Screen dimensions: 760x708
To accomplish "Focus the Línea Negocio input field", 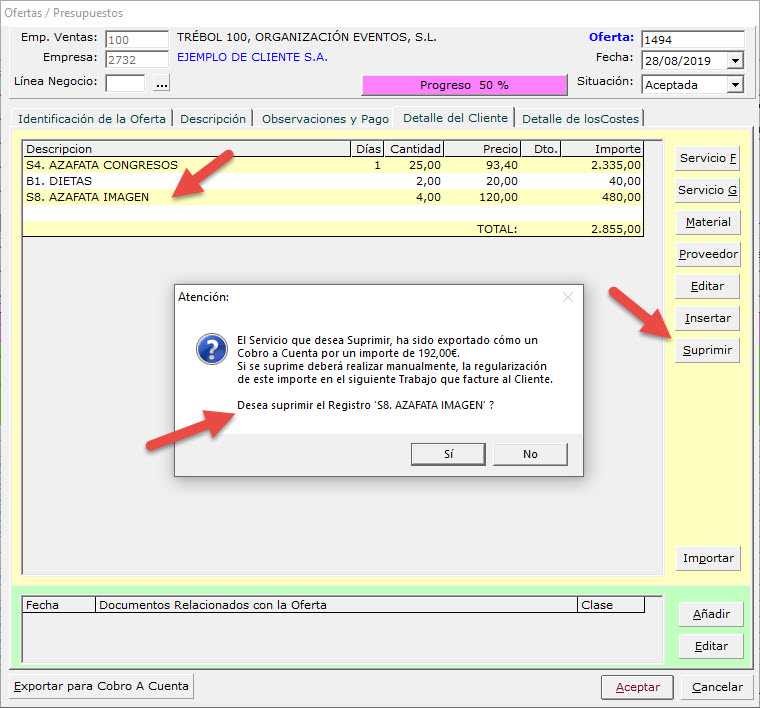I will pos(125,83).
